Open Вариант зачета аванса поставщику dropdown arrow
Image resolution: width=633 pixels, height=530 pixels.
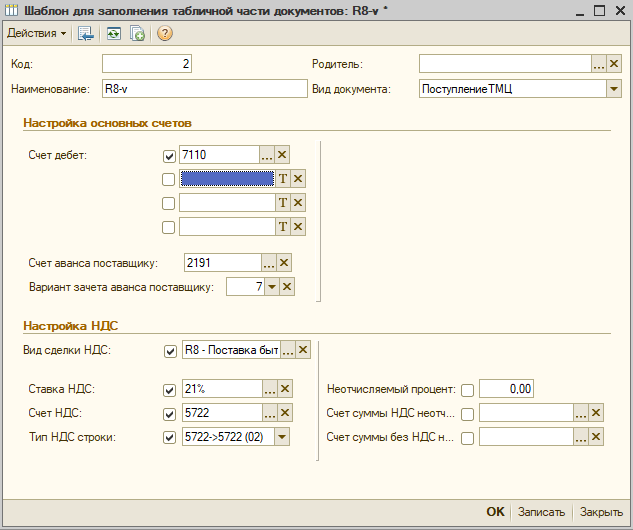pyautogui.click(x=272, y=287)
